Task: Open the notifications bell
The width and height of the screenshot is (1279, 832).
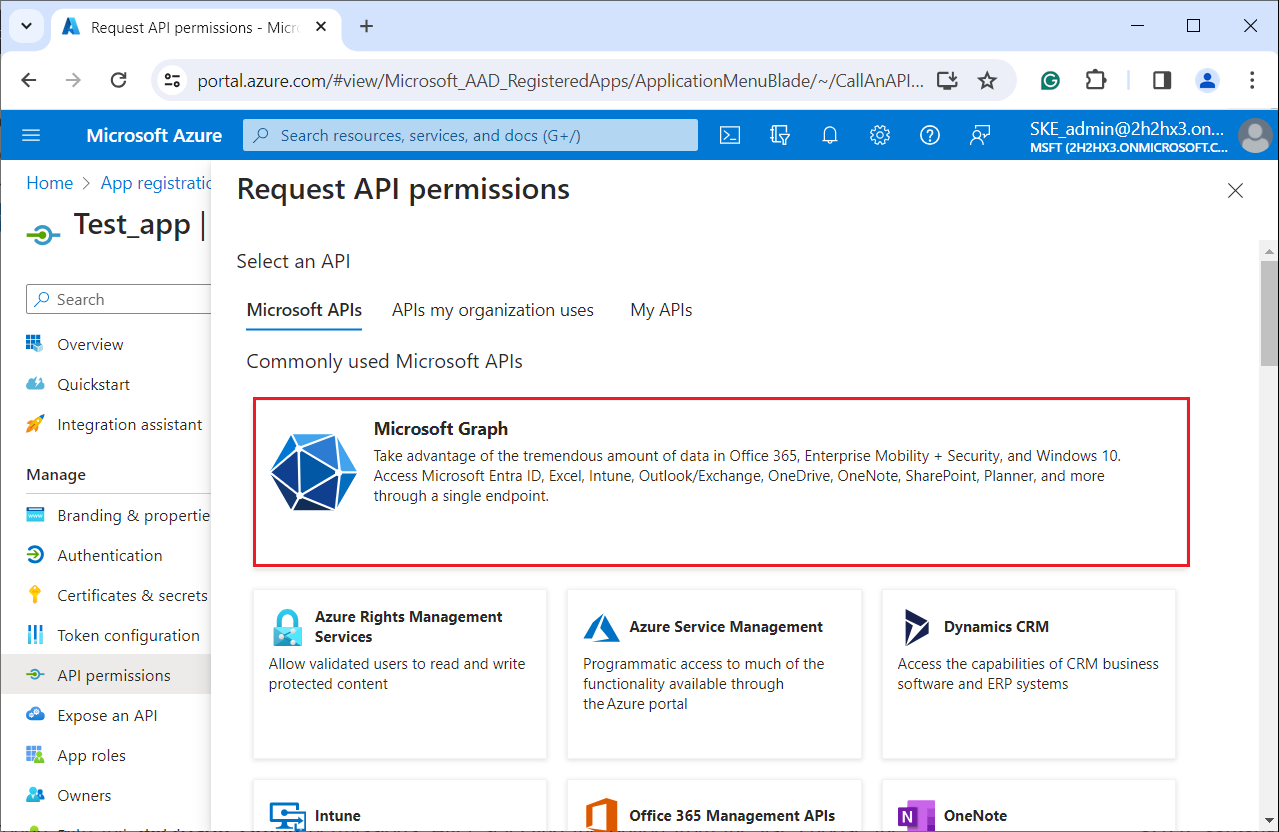Action: click(830, 135)
